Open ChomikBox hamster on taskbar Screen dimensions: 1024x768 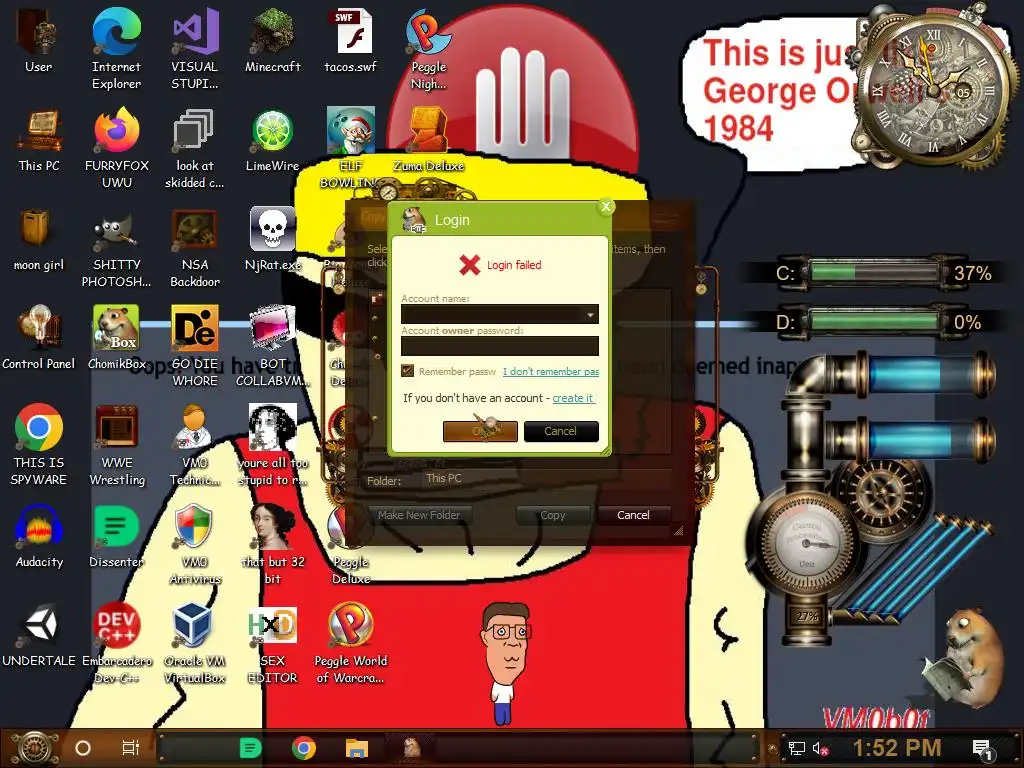(x=411, y=747)
